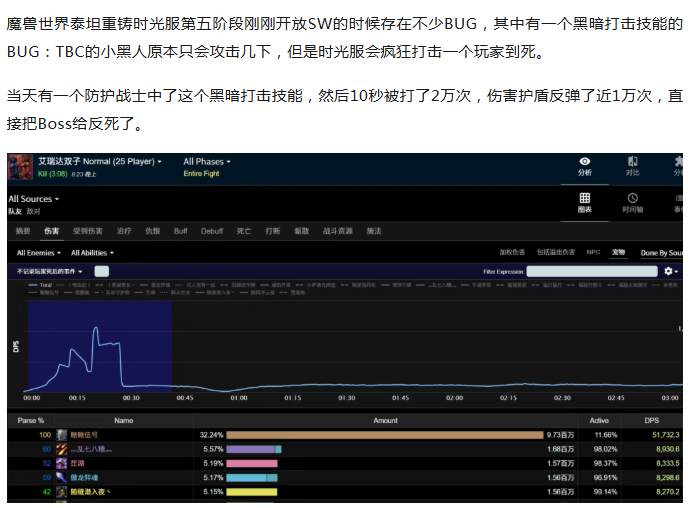Switch to the Debuff tab
This screenshot has width=699, height=508.
click(212, 231)
